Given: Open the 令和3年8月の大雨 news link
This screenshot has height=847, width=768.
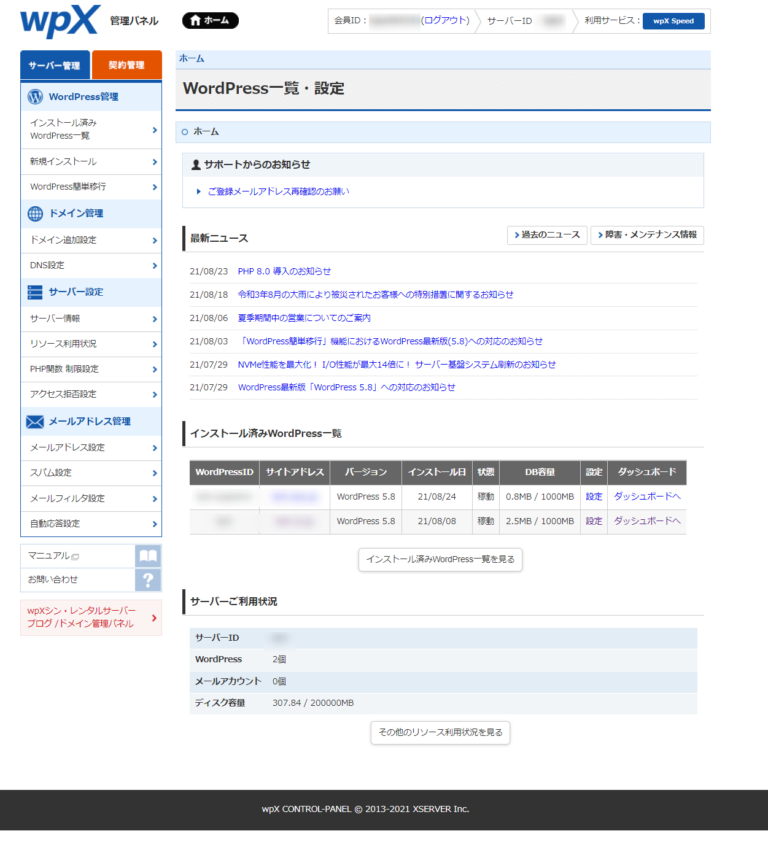Looking at the screenshot, I should (x=375, y=295).
